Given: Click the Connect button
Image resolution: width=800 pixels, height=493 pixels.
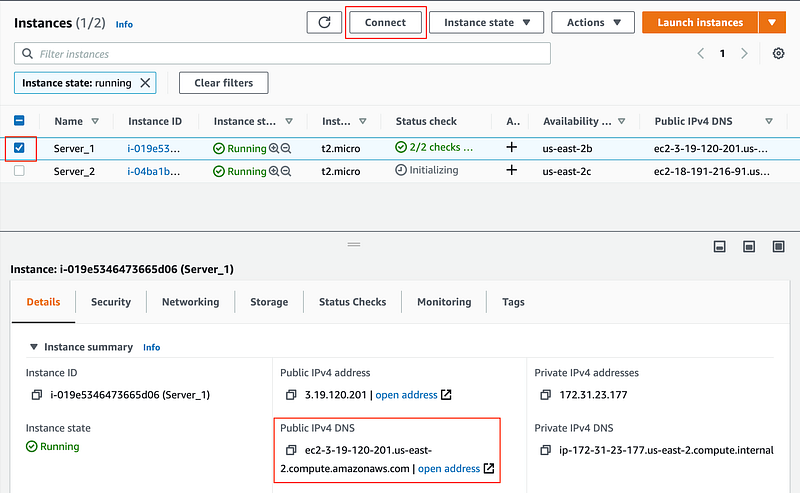Looking at the screenshot, I should click(386, 23).
